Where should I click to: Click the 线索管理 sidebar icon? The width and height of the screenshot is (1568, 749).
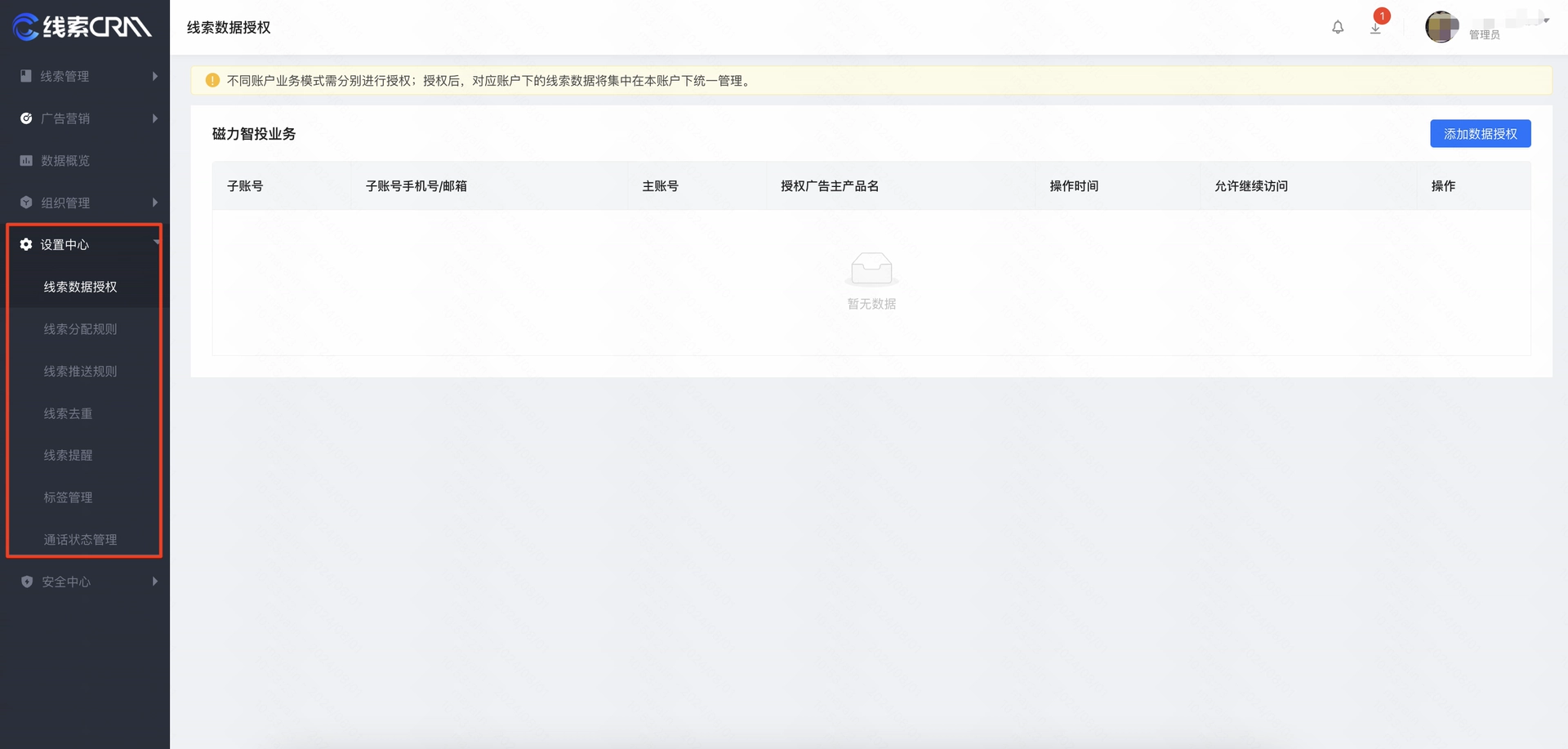coord(26,76)
